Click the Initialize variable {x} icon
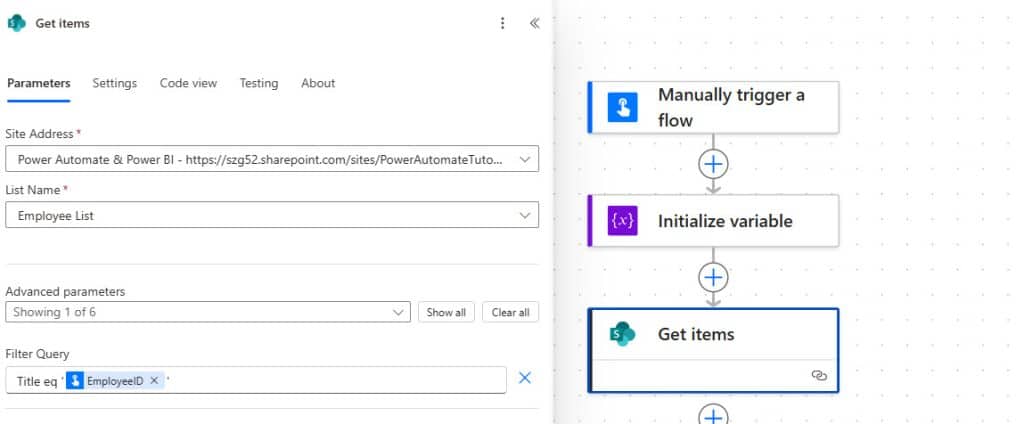The height and width of the screenshot is (424, 1024). pos(622,221)
